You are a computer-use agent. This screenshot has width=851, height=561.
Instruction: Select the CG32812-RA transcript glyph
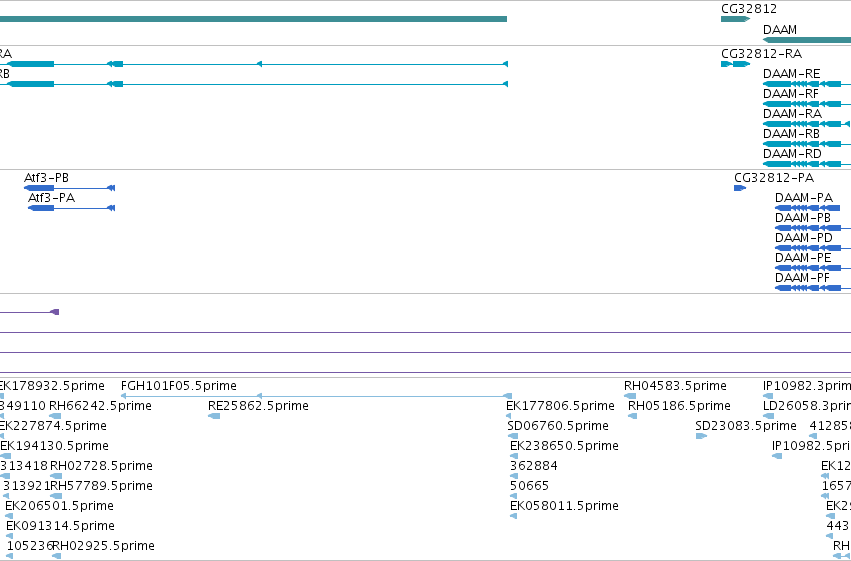tap(735, 64)
